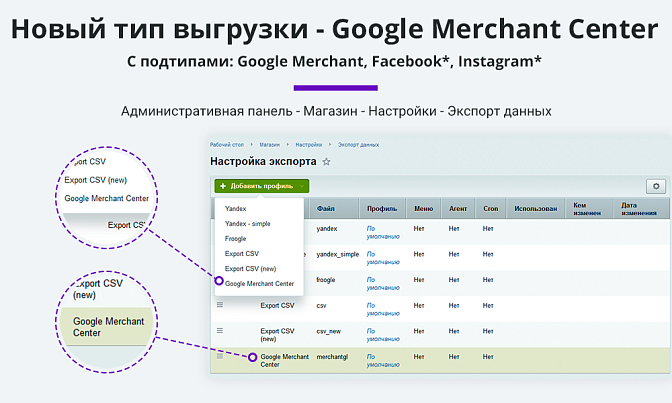The width and height of the screenshot is (672, 403).
Task: Open По умолчанию profile link in csv row
Action: click(383, 310)
